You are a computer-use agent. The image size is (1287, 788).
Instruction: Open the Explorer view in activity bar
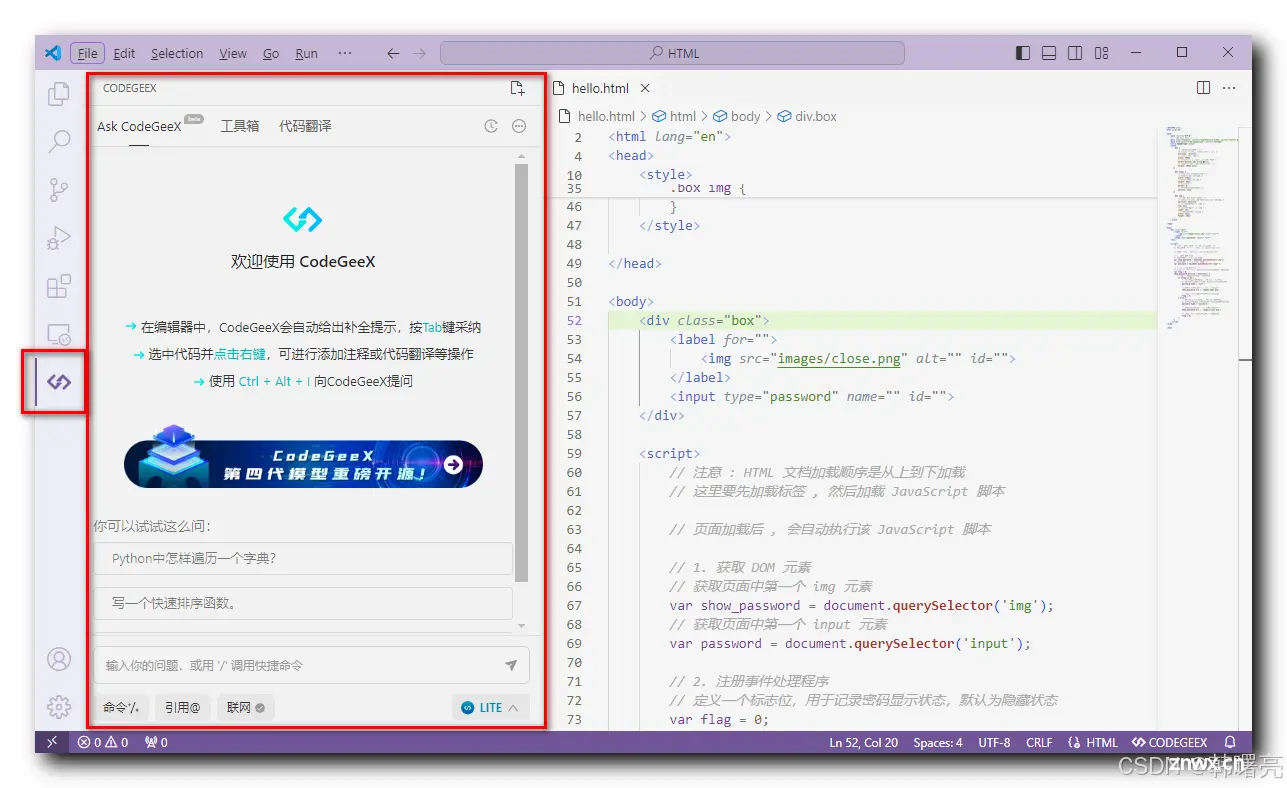(x=59, y=94)
